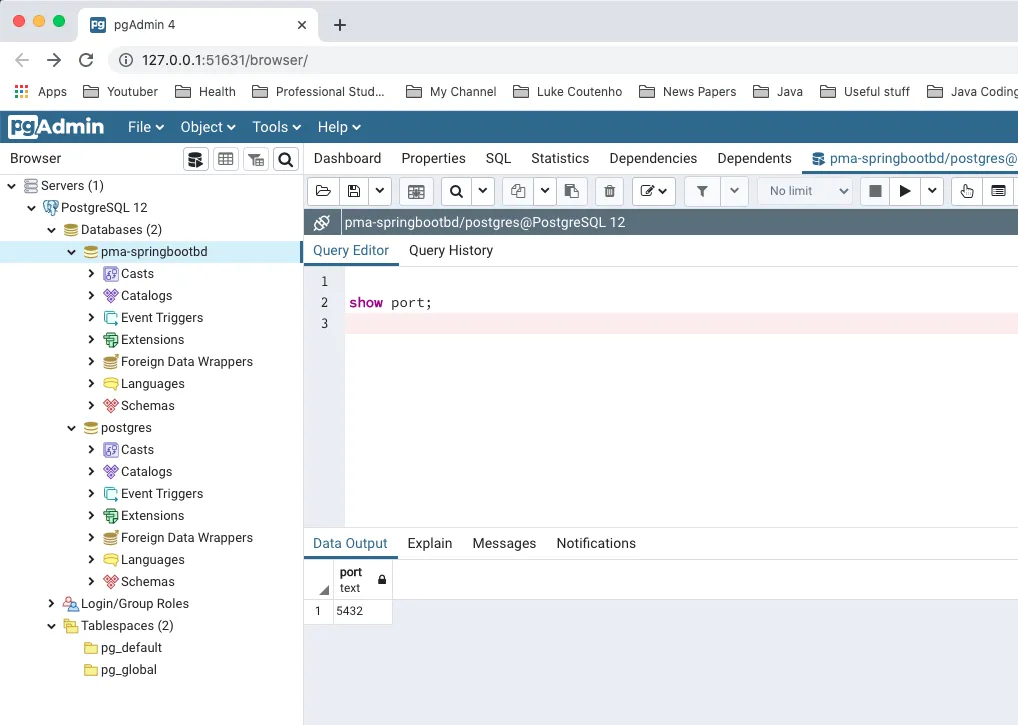
Task: Open the No limit rows dropdown
Action: click(805, 191)
